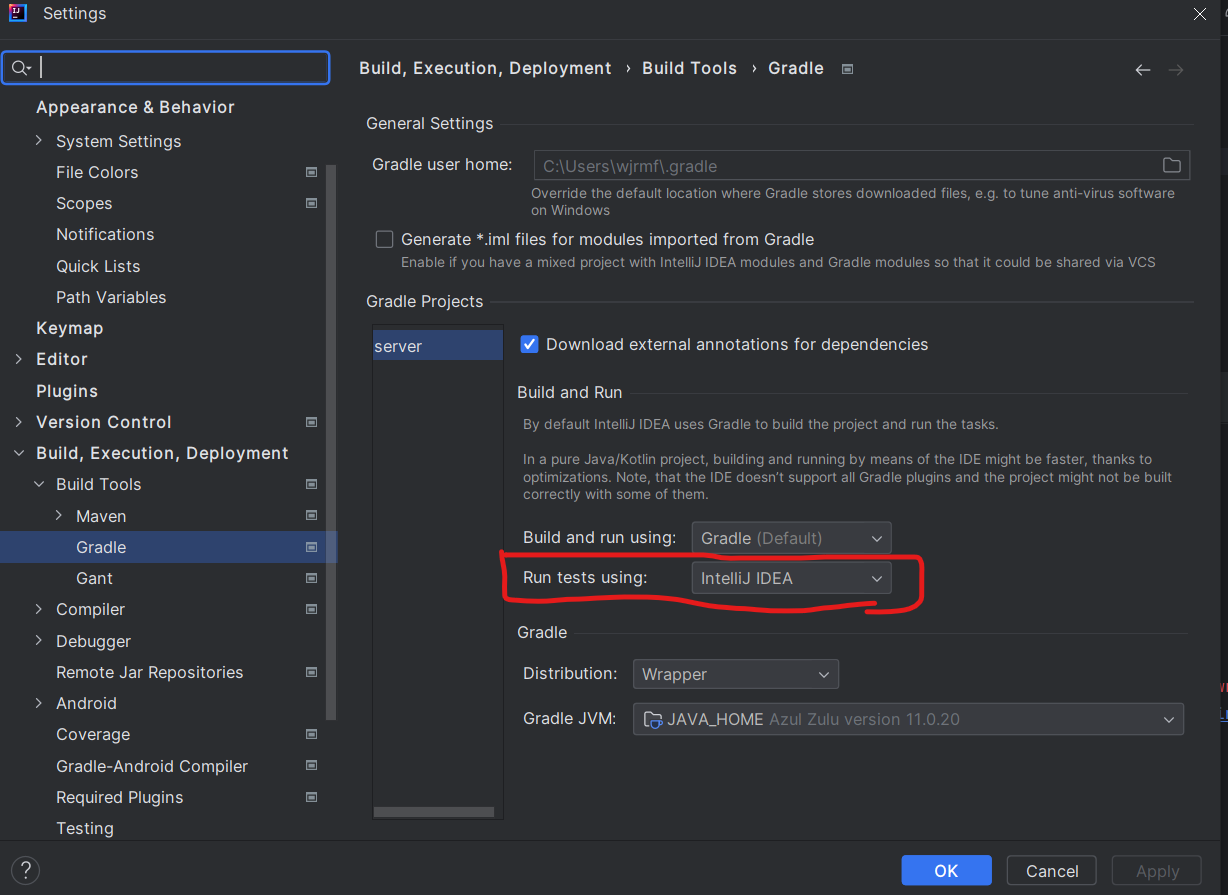Click the project settings icon beside Remote Jar Repositories

(311, 672)
